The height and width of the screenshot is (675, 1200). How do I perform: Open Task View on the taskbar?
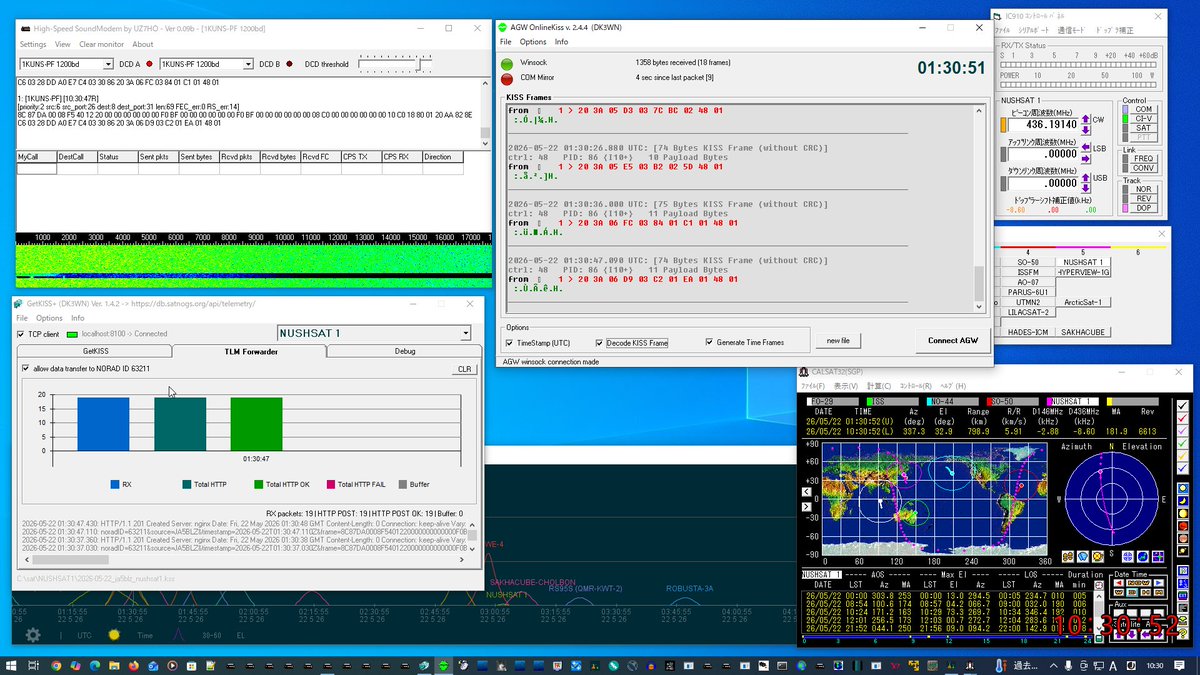tap(34, 665)
